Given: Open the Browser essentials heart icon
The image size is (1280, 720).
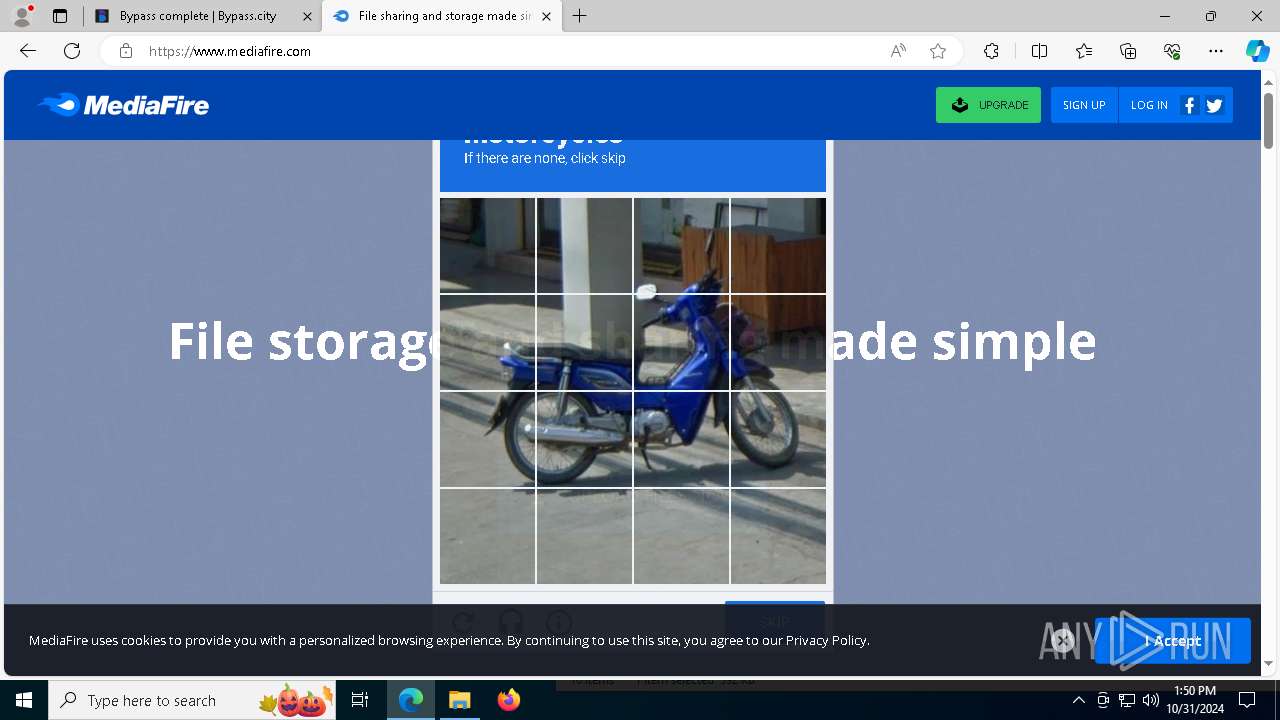Looking at the screenshot, I should click(x=1172, y=51).
